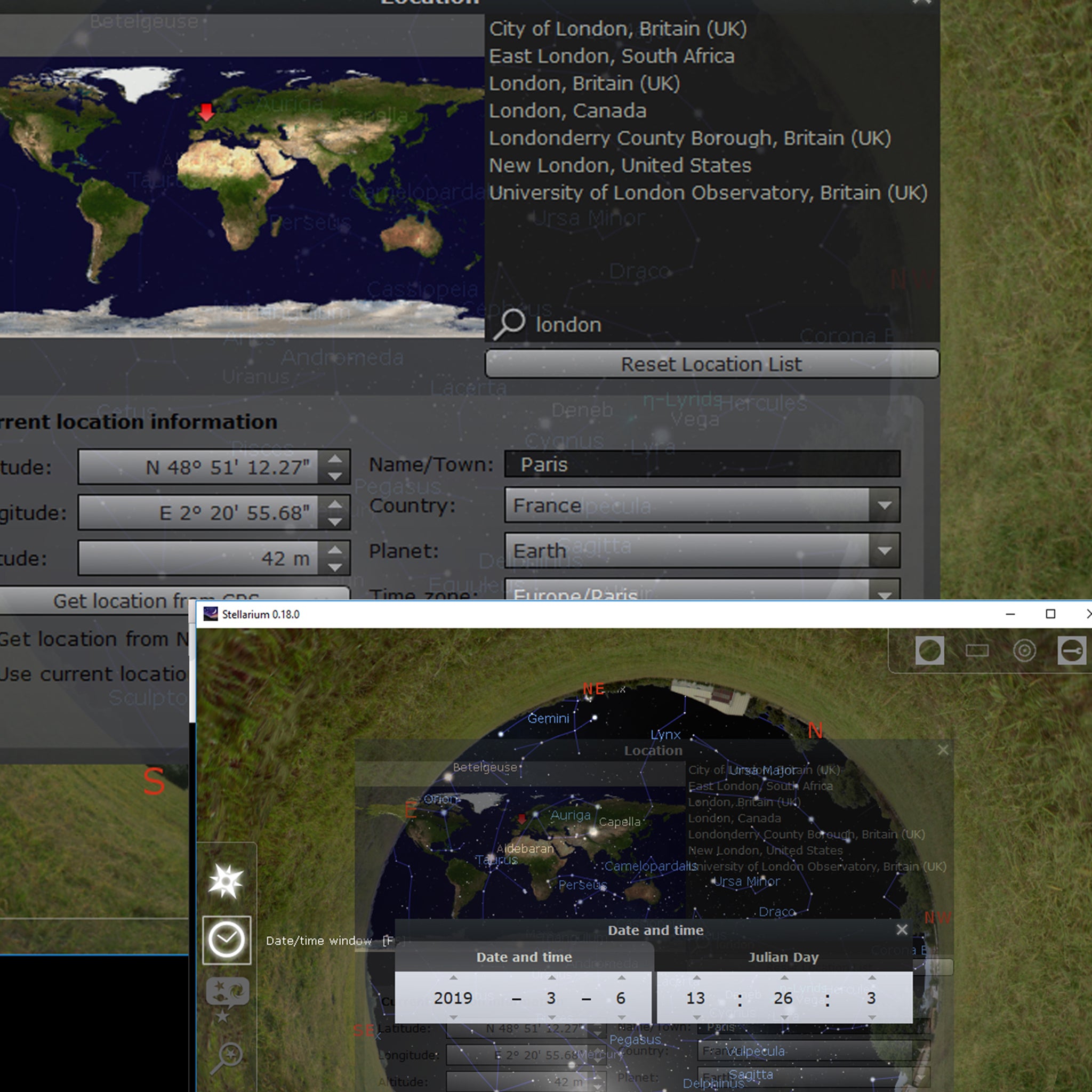Close the Date and time dialog
1092x1092 pixels.
pyautogui.click(x=902, y=930)
